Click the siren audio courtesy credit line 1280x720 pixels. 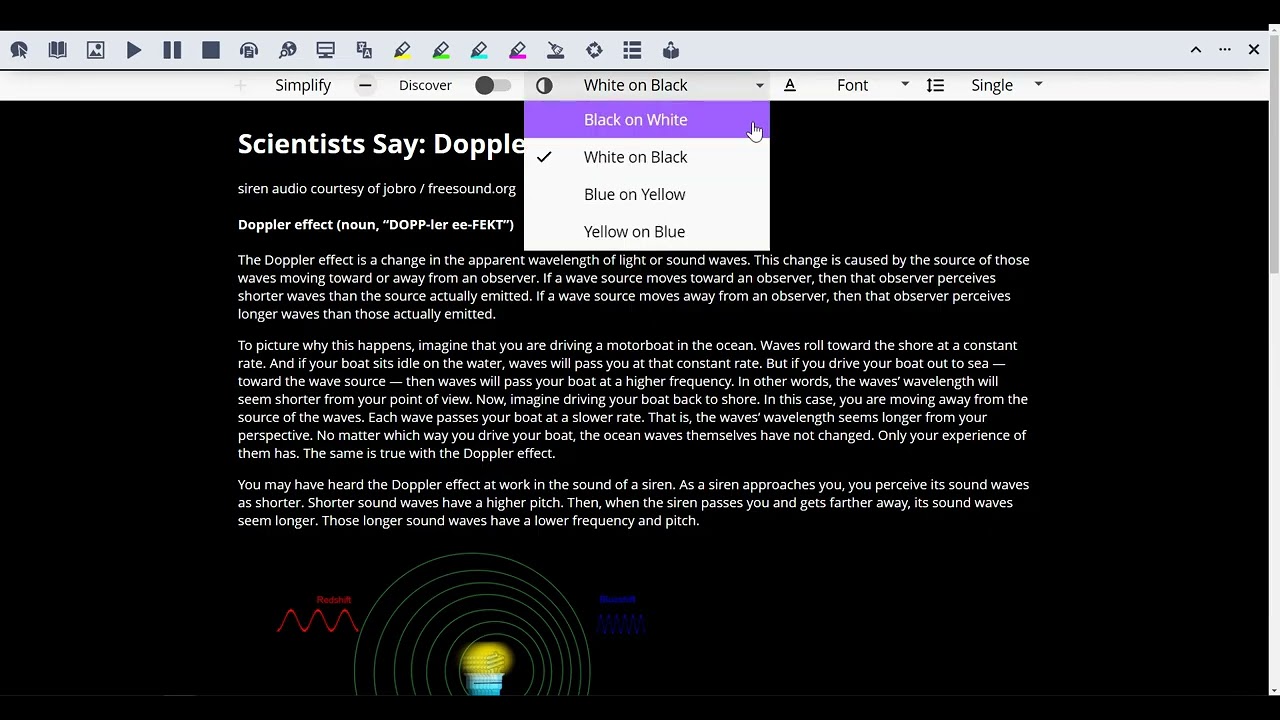tap(377, 188)
